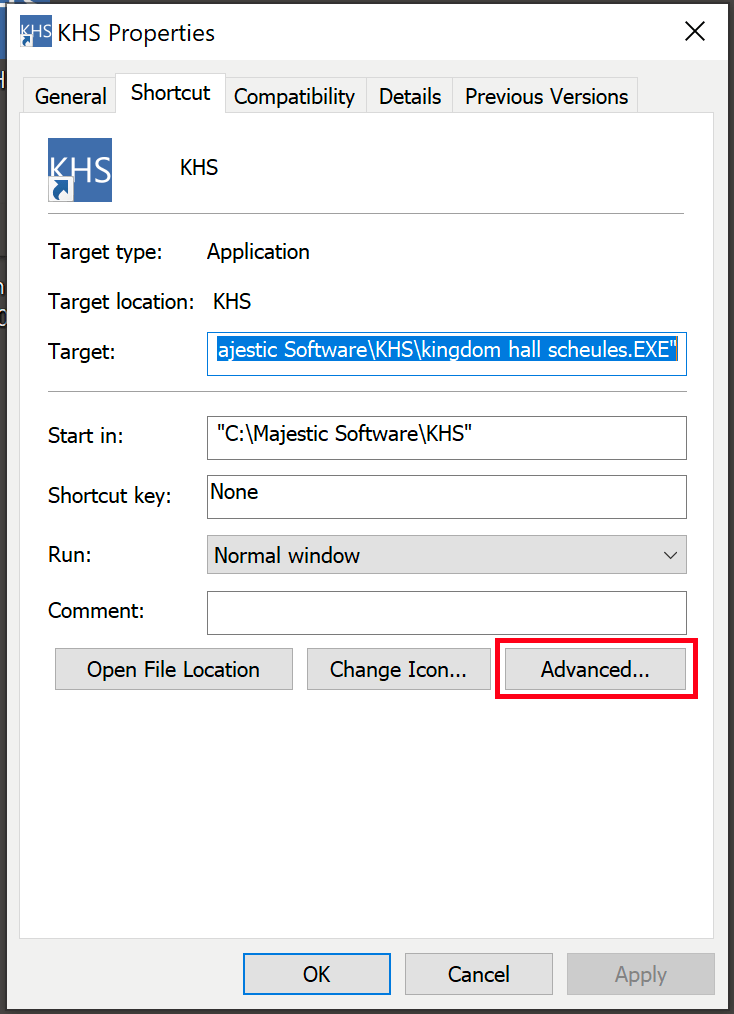The image size is (734, 1014).
Task: Click the KHS shortcut icon in title bar
Action: tap(36, 31)
